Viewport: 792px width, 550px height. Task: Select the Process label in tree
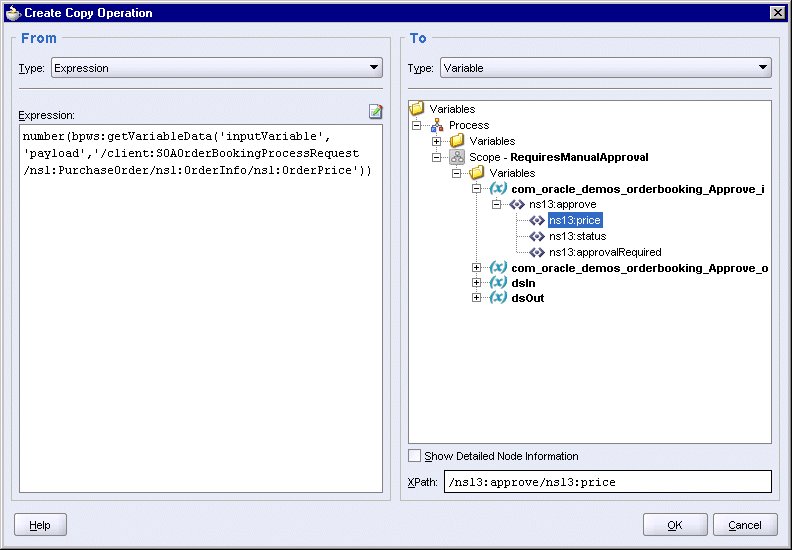[469, 125]
